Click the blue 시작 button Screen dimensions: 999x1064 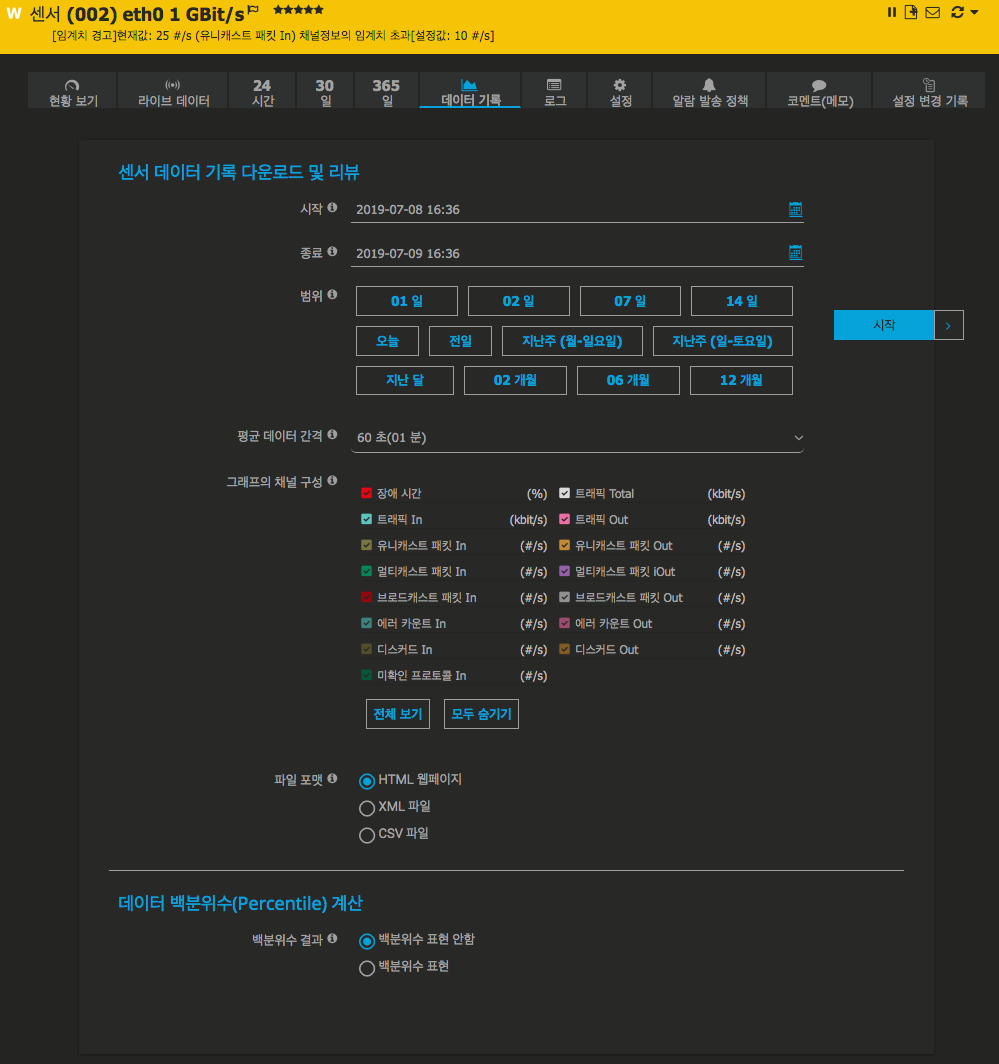pyautogui.click(x=884, y=325)
